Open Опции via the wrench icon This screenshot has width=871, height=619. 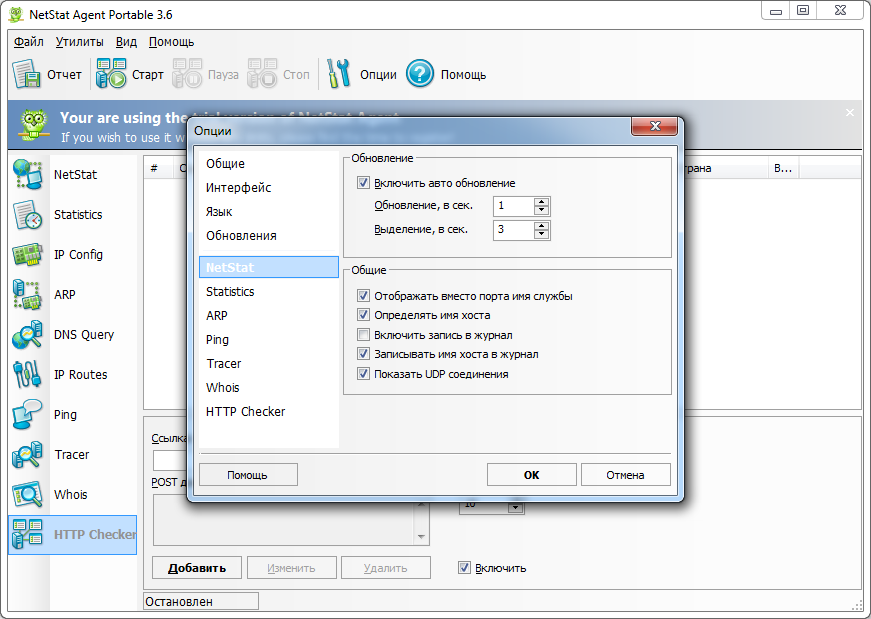tap(338, 74)
